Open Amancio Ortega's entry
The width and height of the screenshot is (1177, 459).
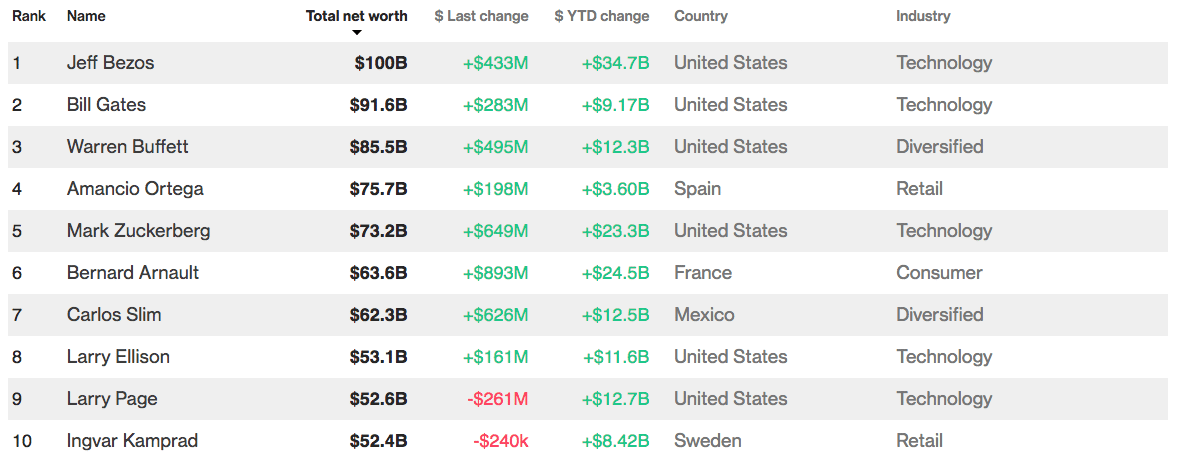click(135, 189)
